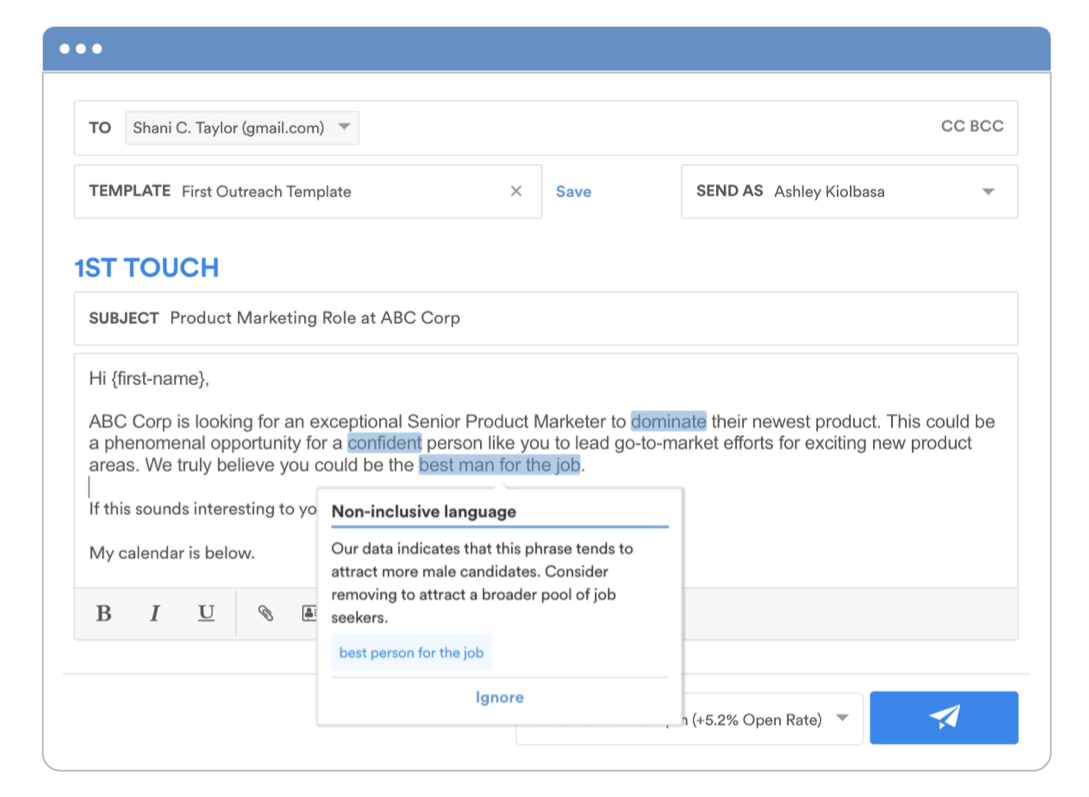
Task: Expand the SEND AS sender dropdown
Action: 988,191
